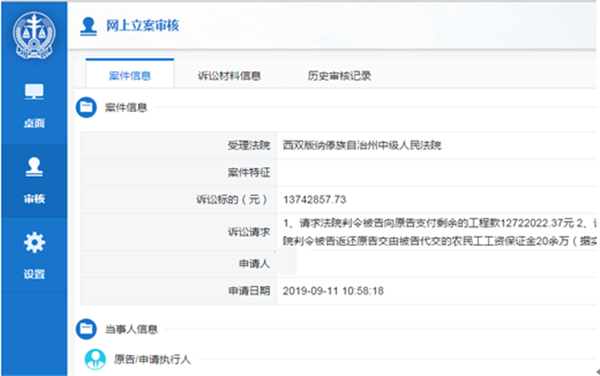Click the 案件特征 field label

[x=249, y=173]
